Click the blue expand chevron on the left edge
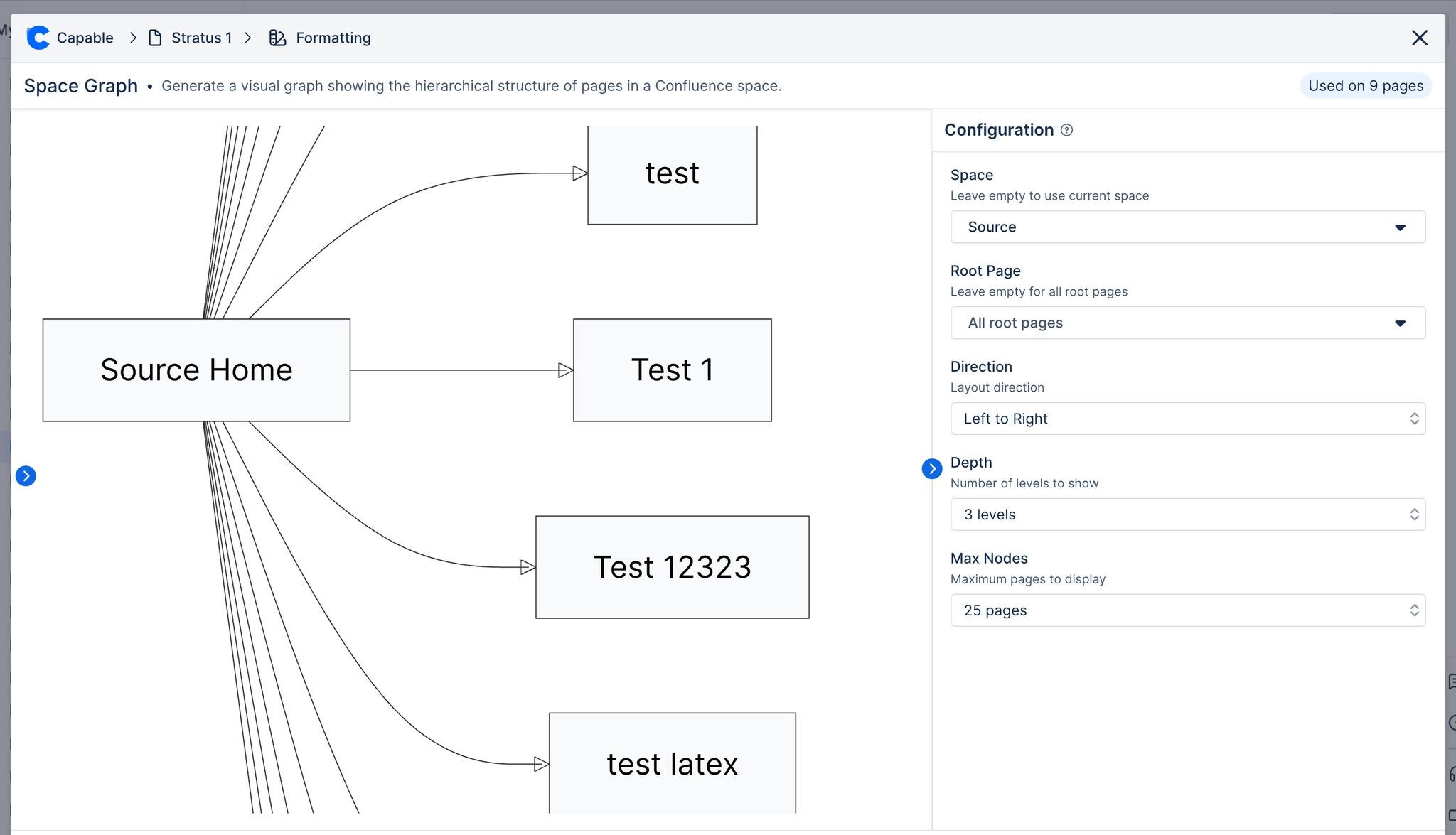The image size is (1456, 835). pyautogui.click(x=26, y=475)
